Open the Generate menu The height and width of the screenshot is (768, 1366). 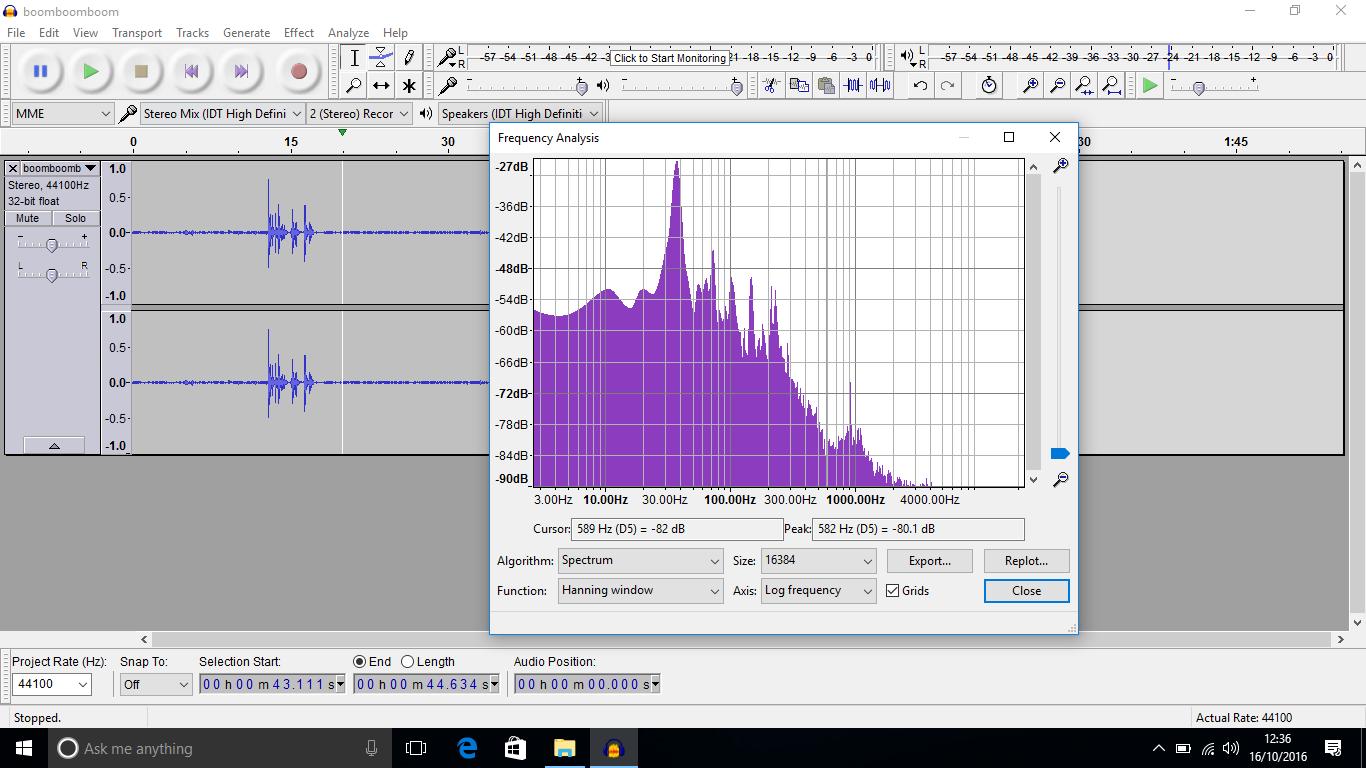[246, 33]
